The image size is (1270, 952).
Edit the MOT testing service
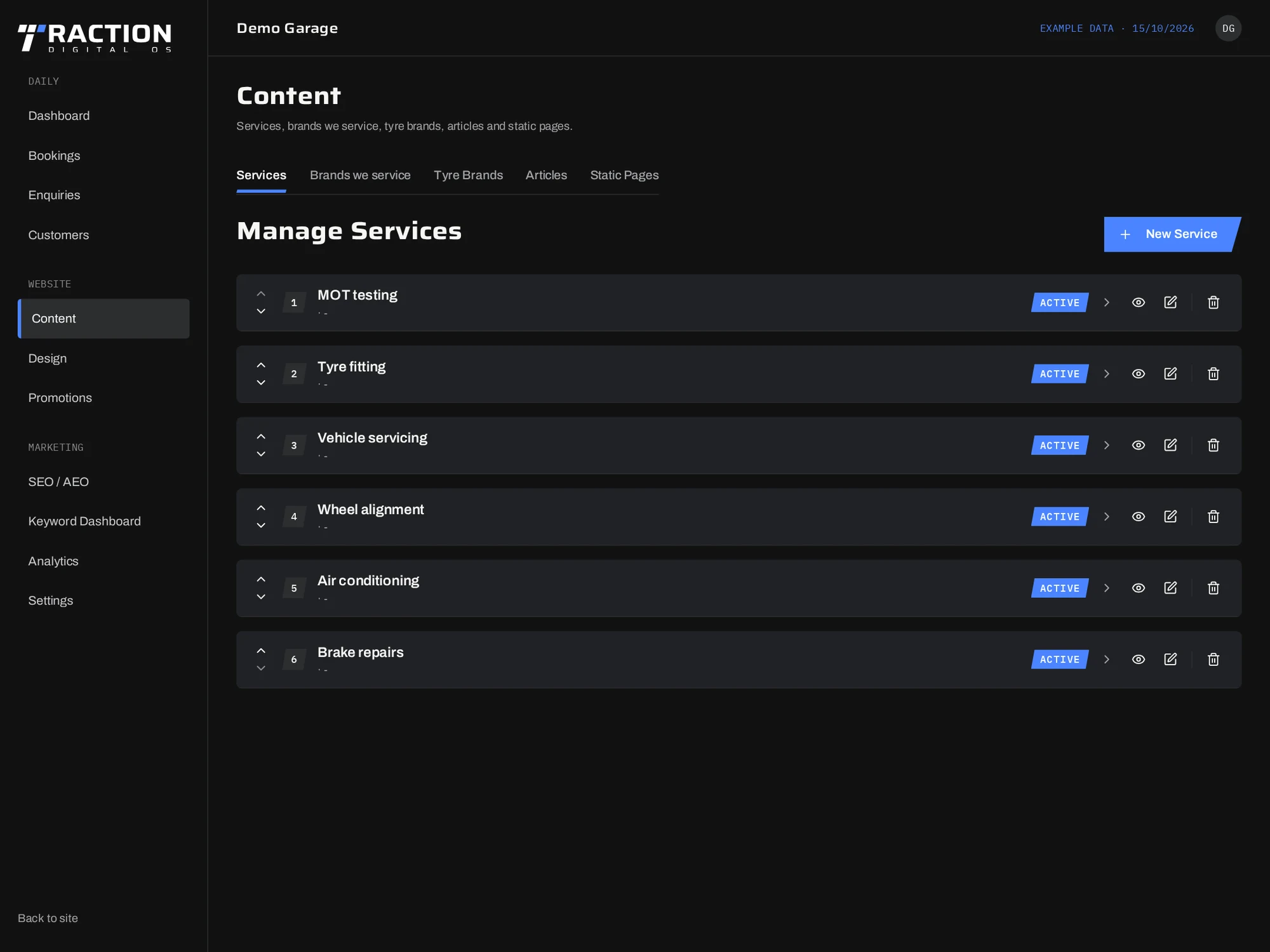coord(1170,302)
